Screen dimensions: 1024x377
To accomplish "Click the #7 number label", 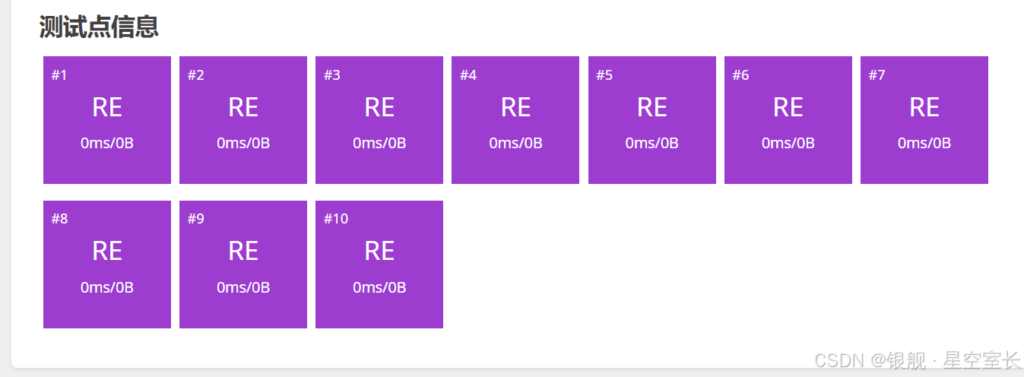I will (x=876, y=75).
